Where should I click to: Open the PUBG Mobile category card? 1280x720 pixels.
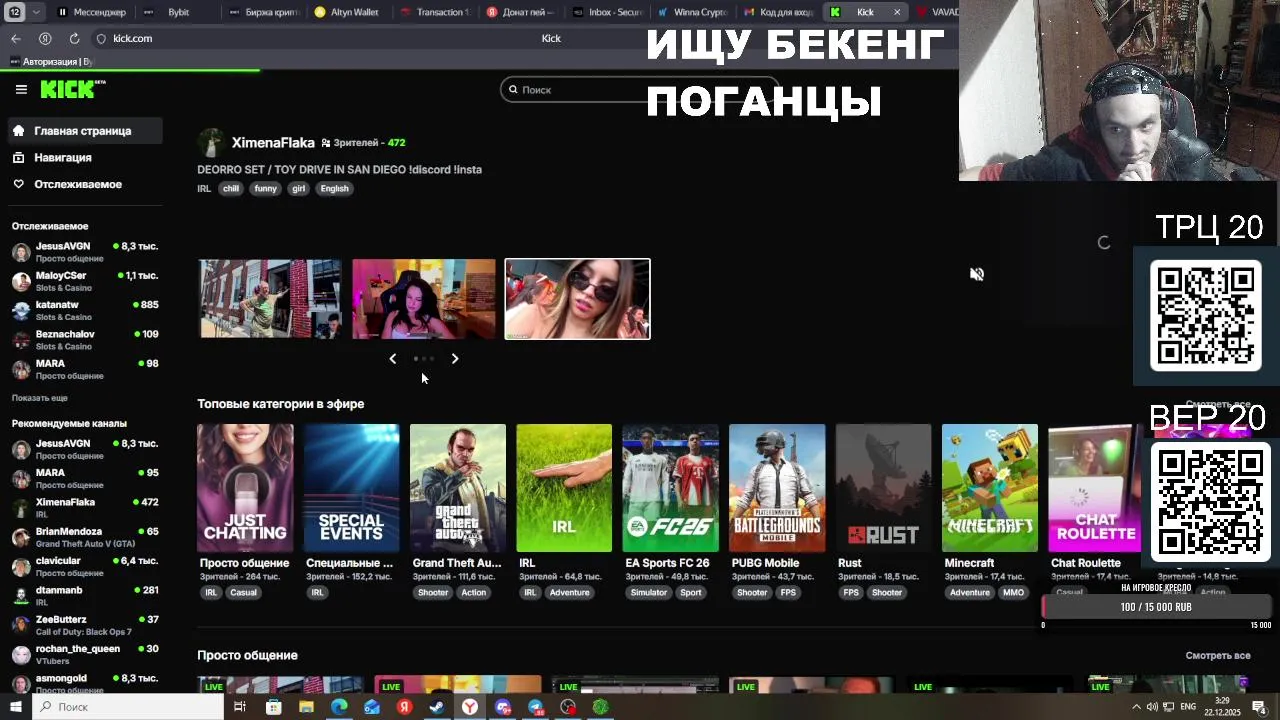point(777,488)
